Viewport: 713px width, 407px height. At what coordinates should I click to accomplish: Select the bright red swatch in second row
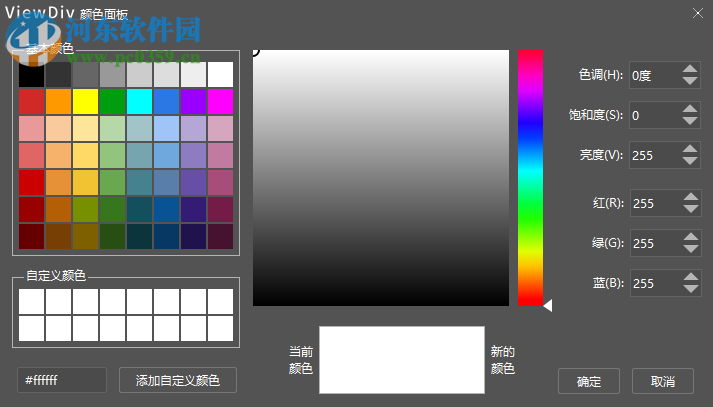[31, 101]
